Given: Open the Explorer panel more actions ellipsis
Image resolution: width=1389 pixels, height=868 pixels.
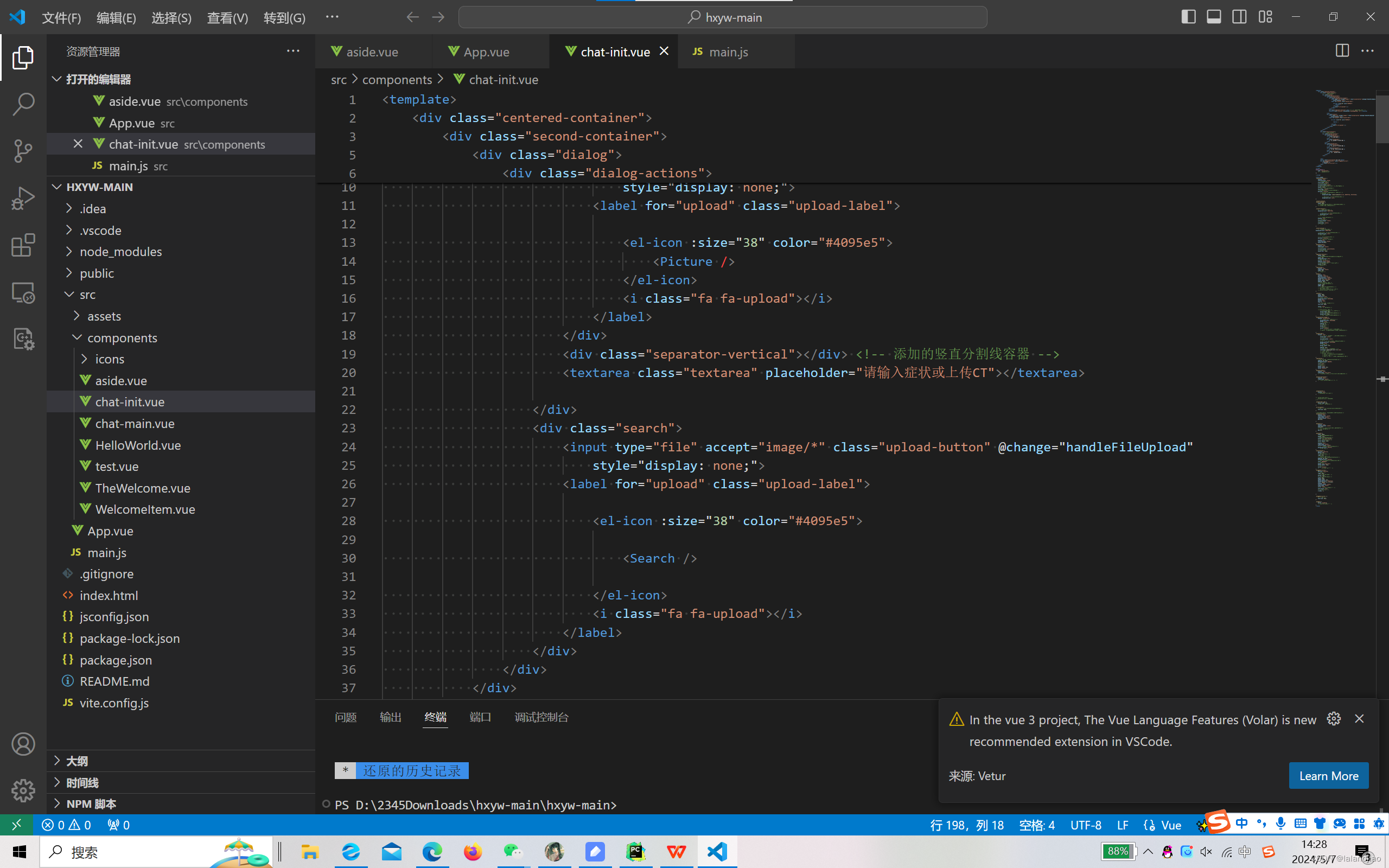Looking at the screenshot, I should (294, 51).
